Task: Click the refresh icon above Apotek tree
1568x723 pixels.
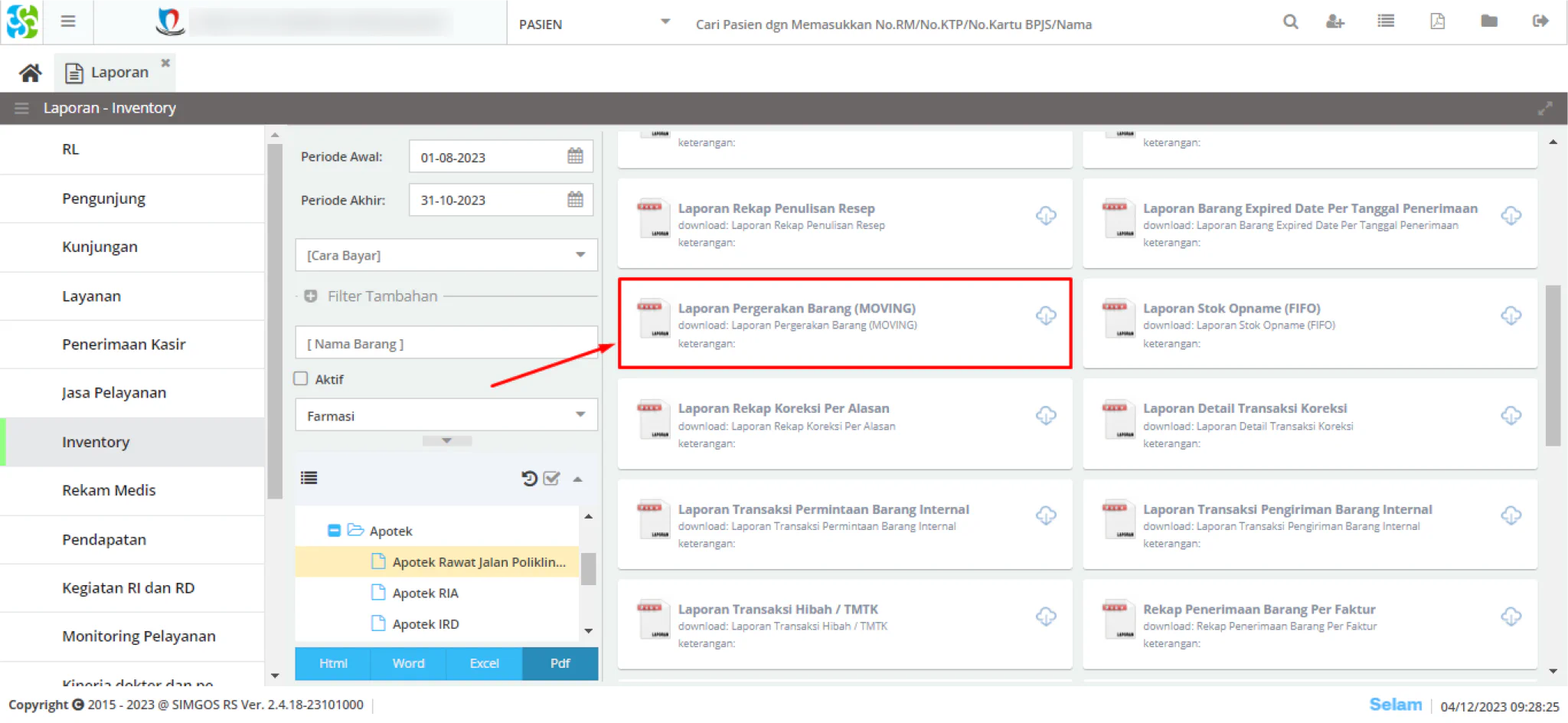Action: [x=529, y=479]
